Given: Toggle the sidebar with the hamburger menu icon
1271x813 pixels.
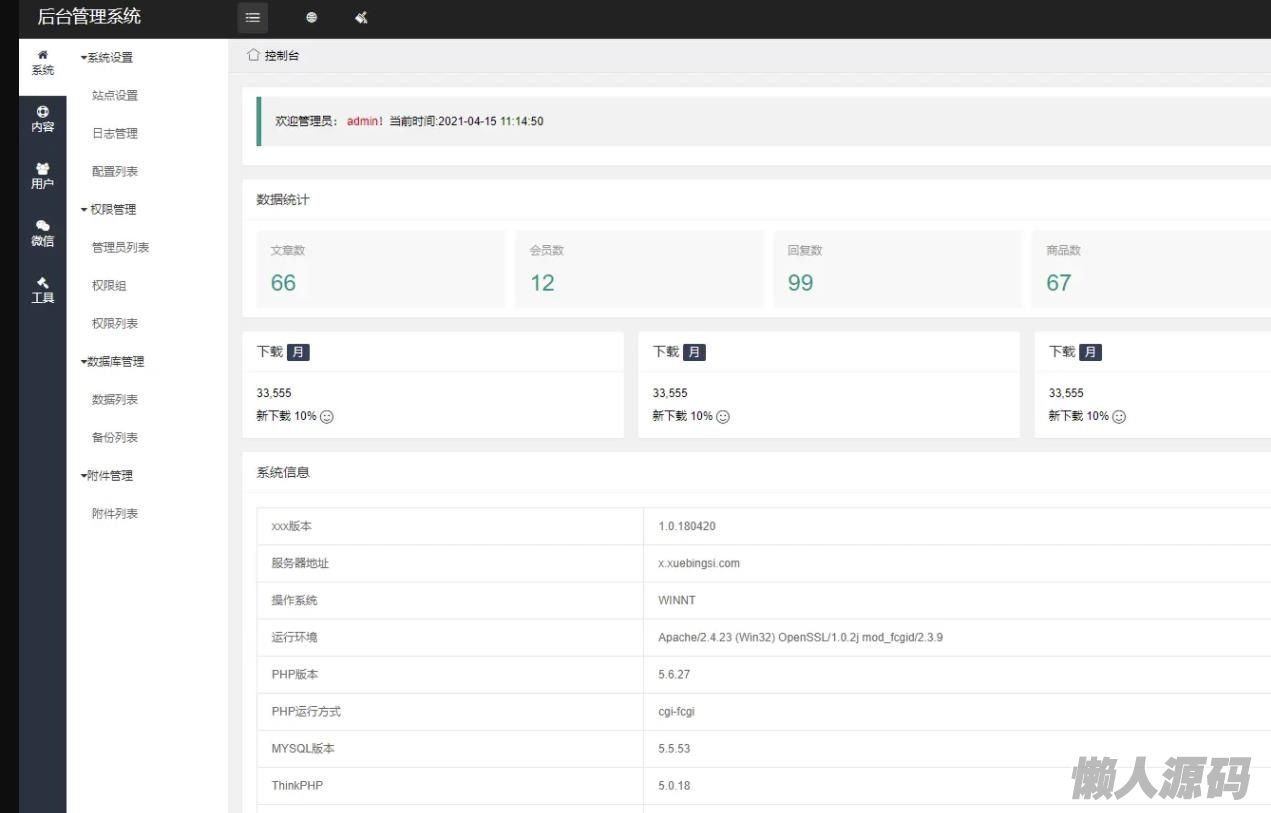Looking at the screenshot, I should click(x=253, y=17).
